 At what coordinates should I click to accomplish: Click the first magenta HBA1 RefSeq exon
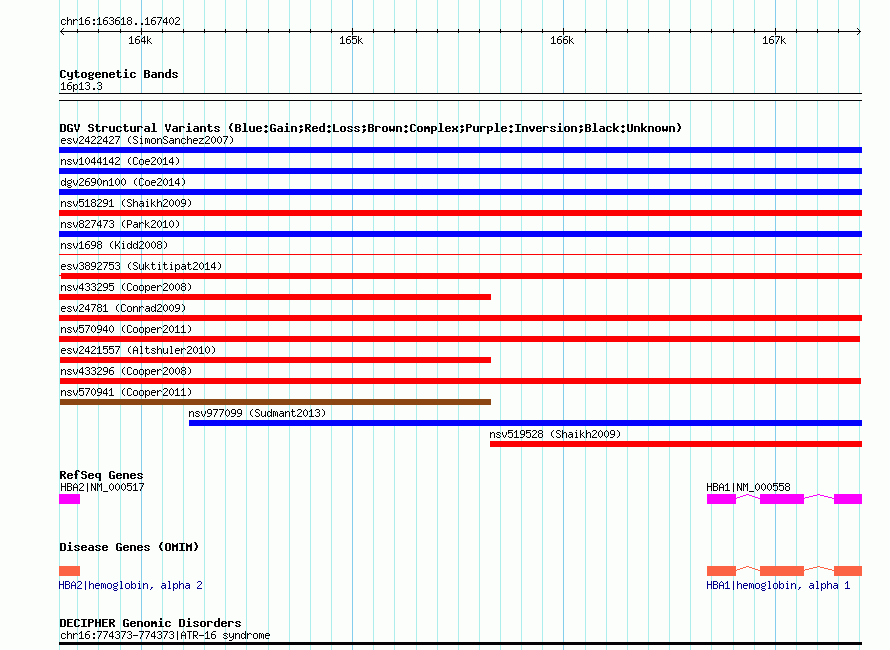coord(721,499)
